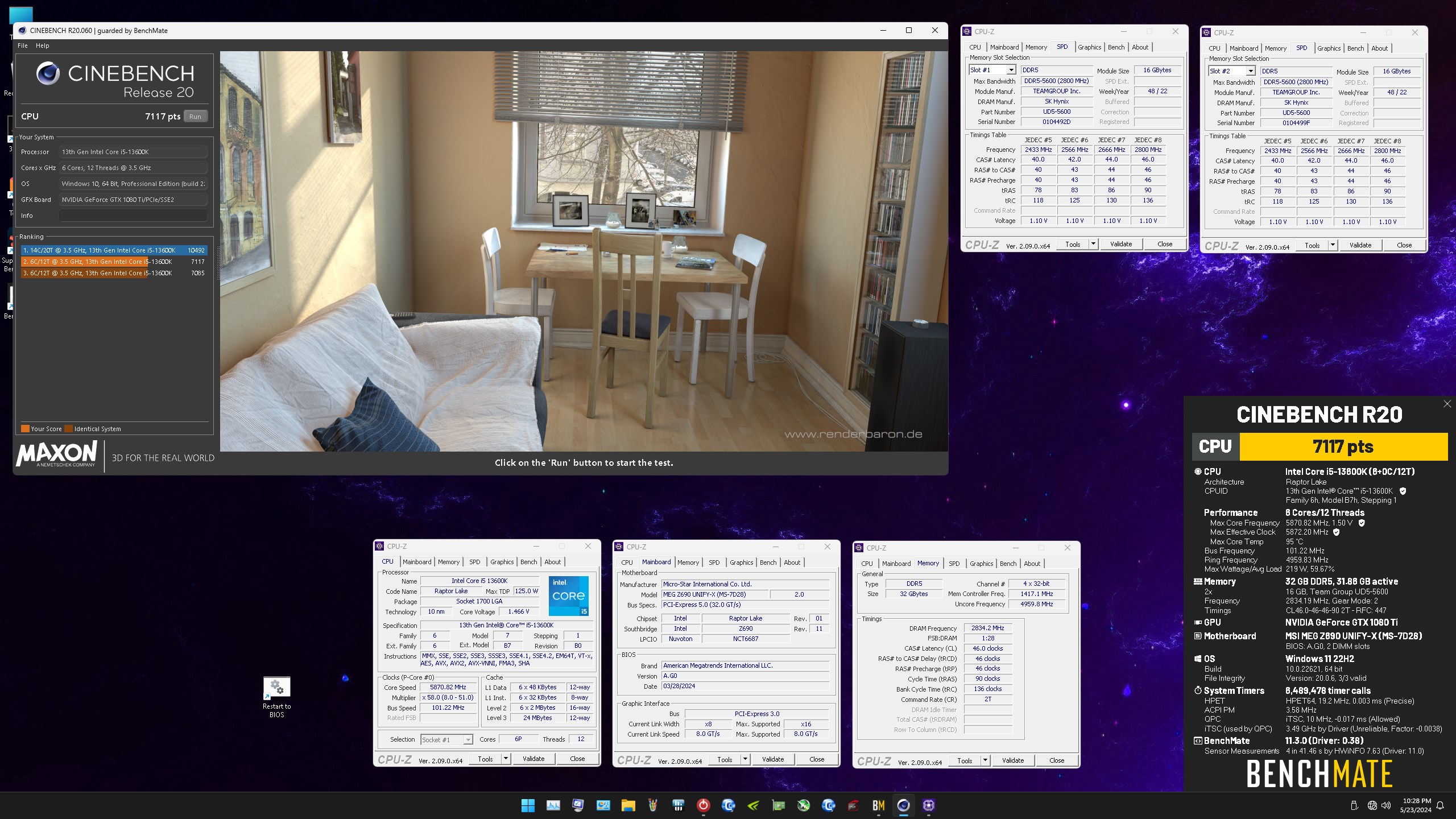Click the red power button taskbar icon

click(703, 805)
